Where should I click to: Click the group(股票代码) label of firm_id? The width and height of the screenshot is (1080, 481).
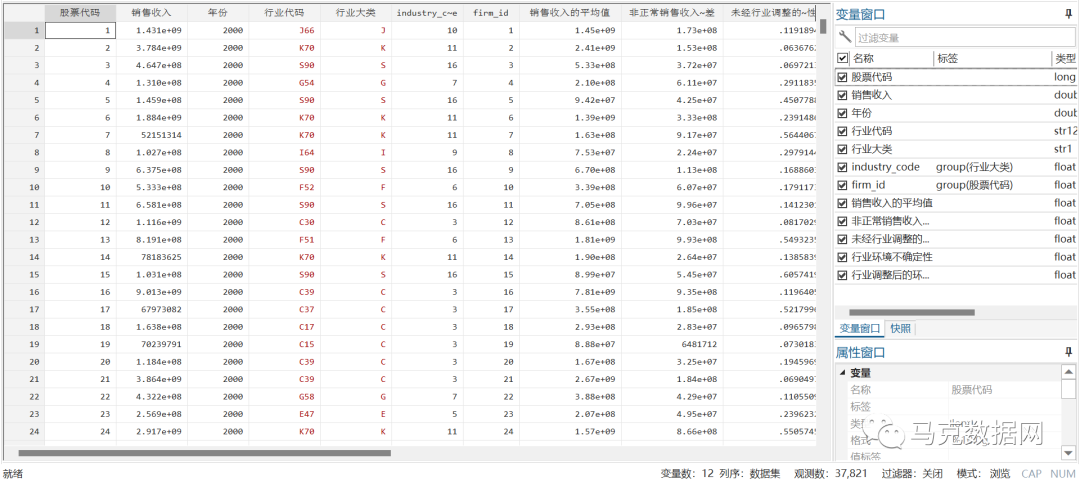[974, 185]
